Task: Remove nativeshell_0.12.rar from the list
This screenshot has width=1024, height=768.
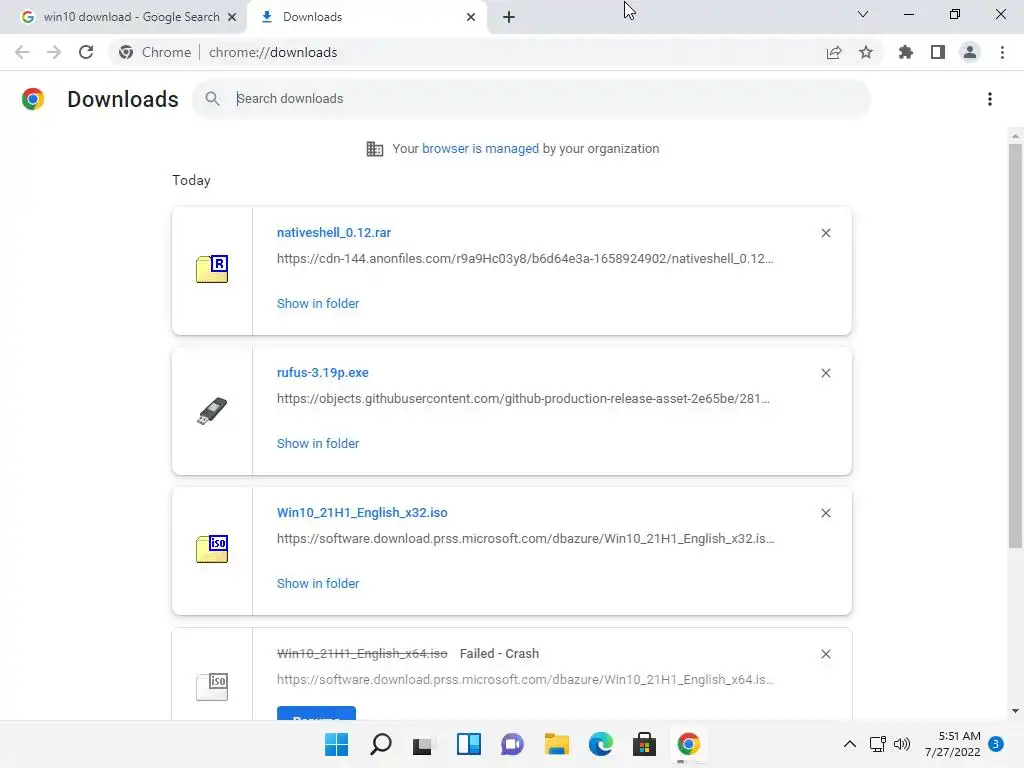Action: (826, 233)
